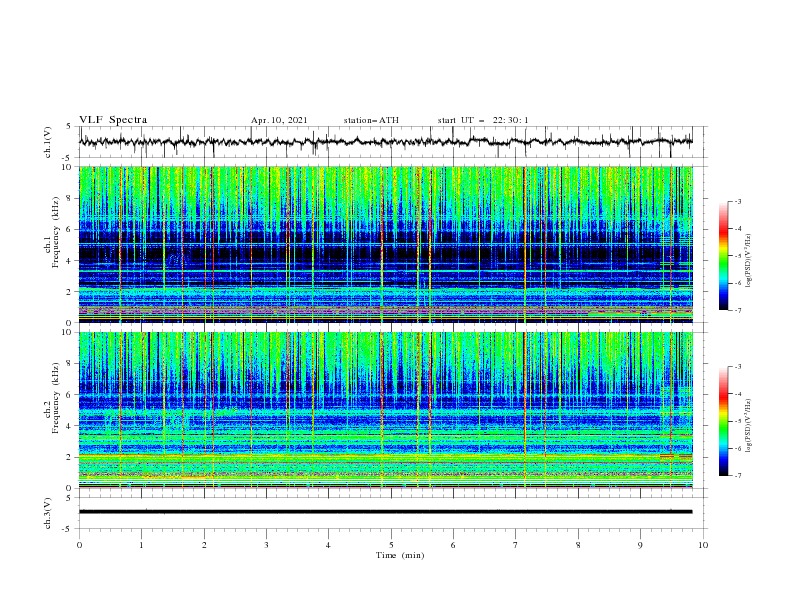Click time axis tick label '8'
The image size is (792, 612).
pos(578,545)
